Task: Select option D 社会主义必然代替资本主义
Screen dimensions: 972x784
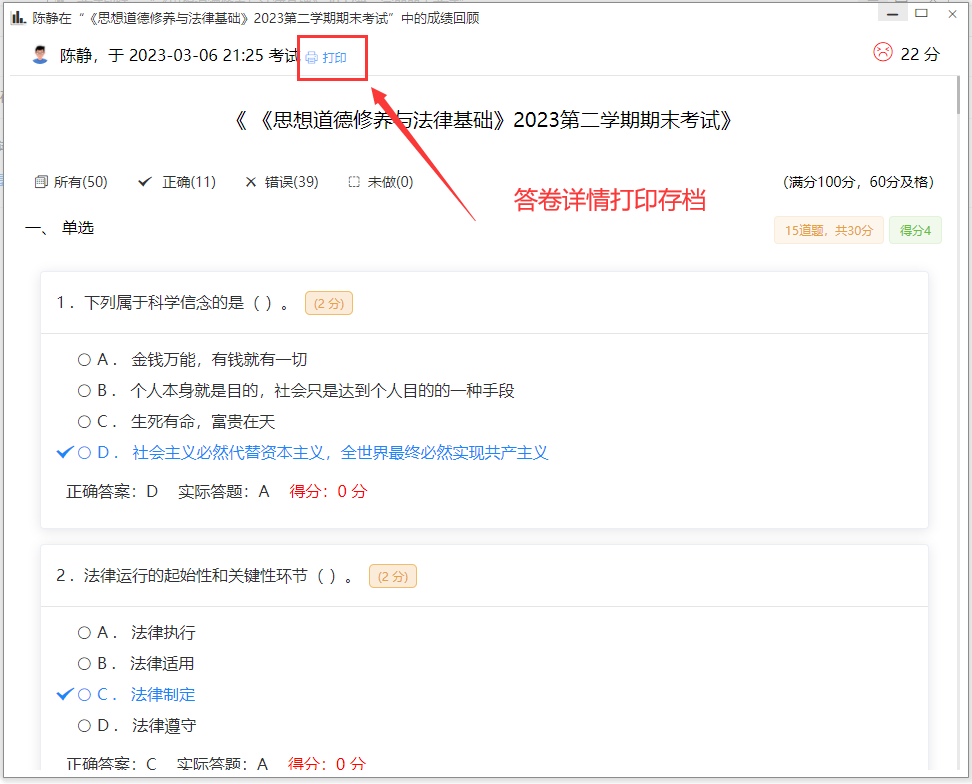Action: (x=84, y=452)
